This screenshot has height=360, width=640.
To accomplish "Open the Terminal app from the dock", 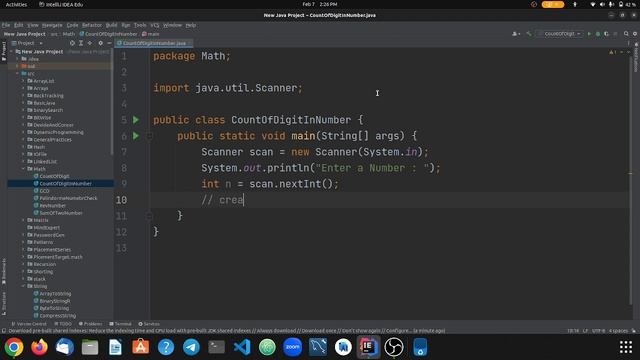I will [216, 347].
